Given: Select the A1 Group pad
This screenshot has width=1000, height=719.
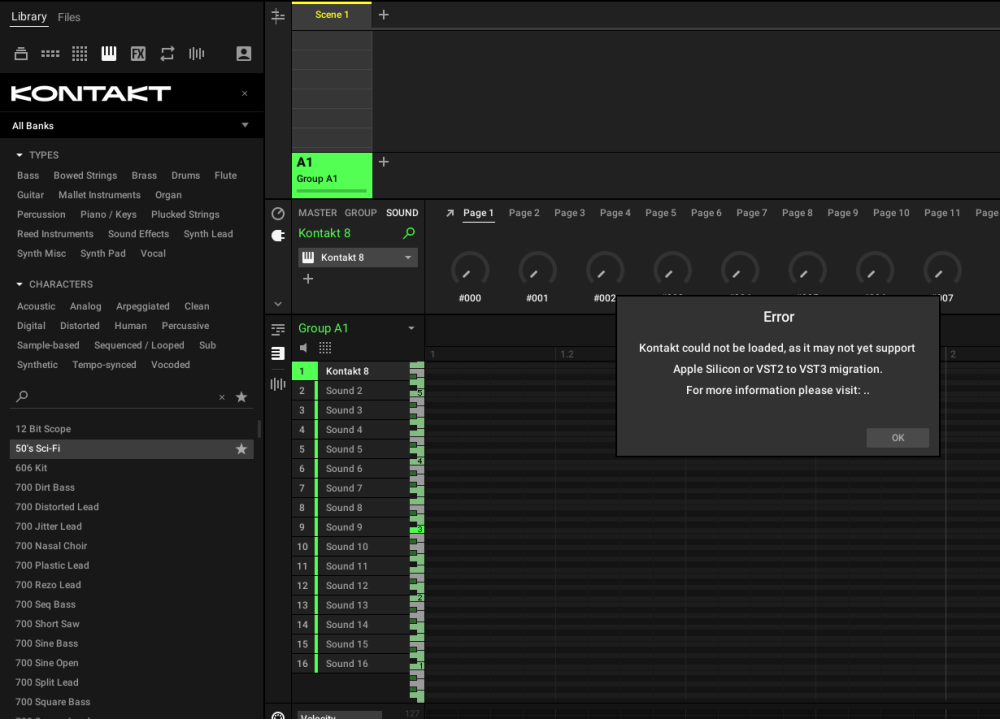Looking at the screenshot, I should click(332, 175).
